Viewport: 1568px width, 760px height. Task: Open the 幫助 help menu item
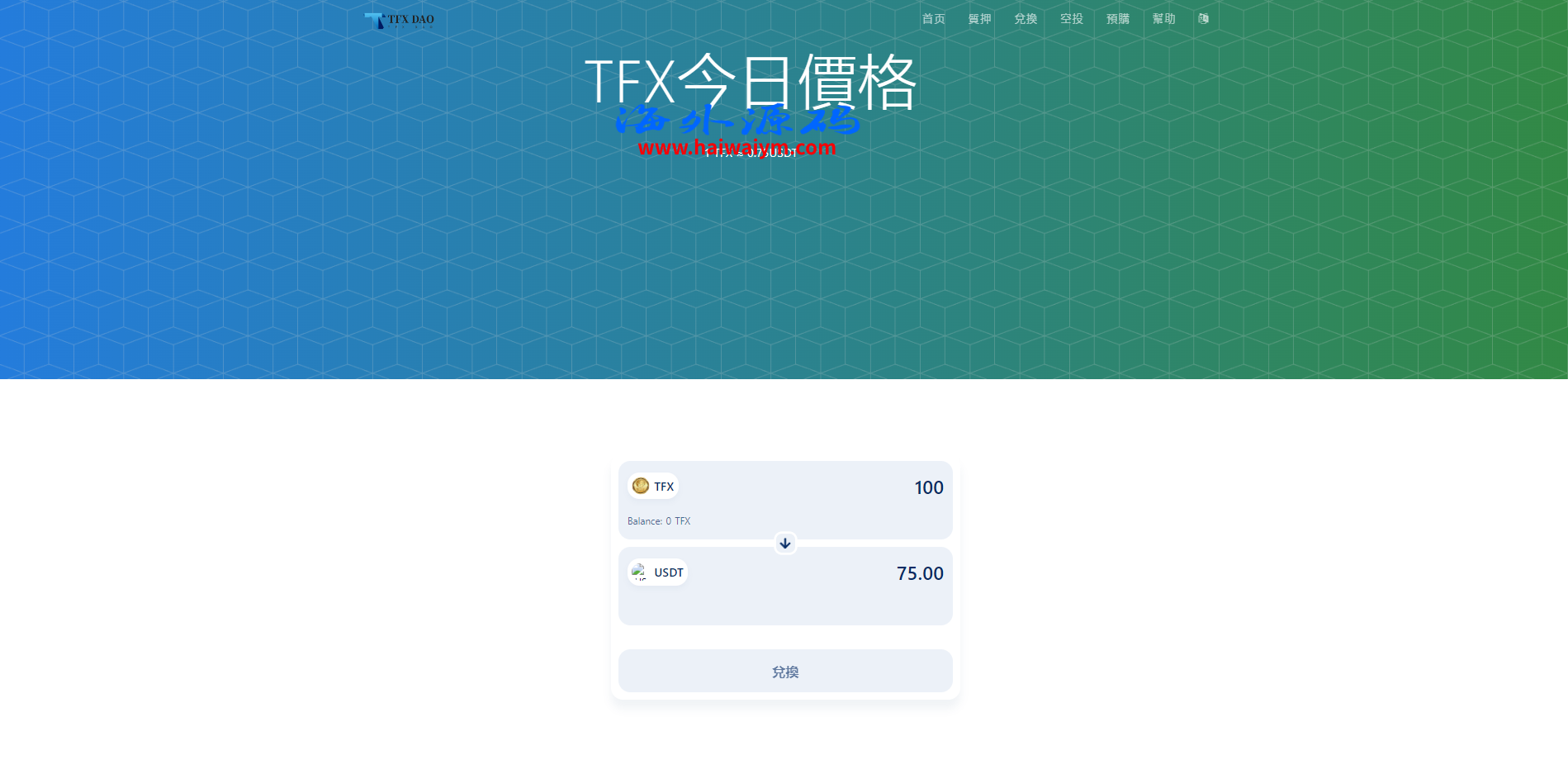point(1163,19)
